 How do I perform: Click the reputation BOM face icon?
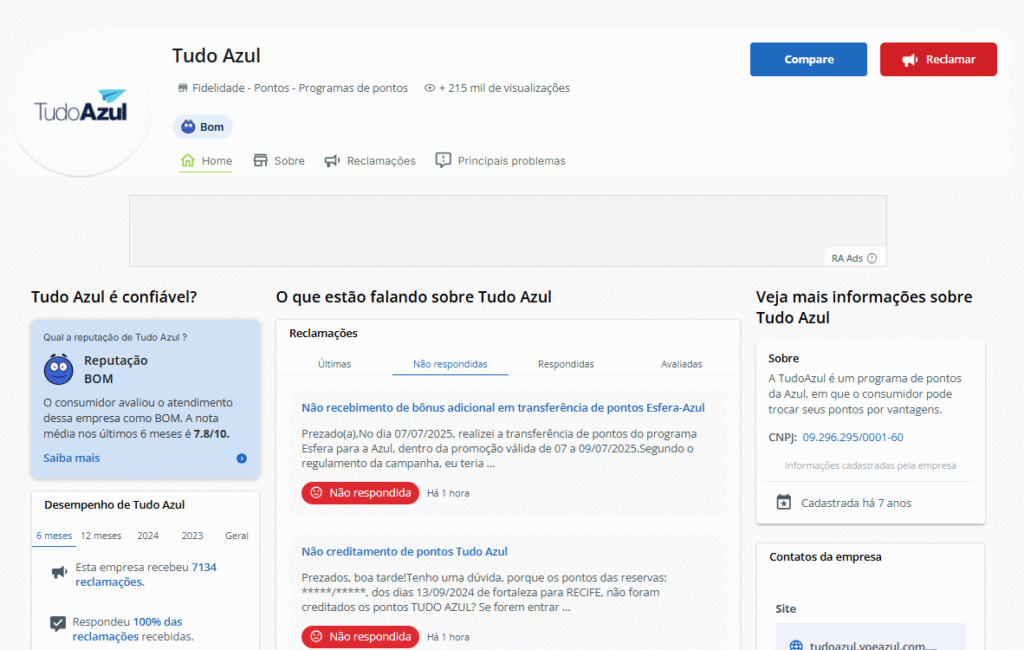click(x=59, y=370)
